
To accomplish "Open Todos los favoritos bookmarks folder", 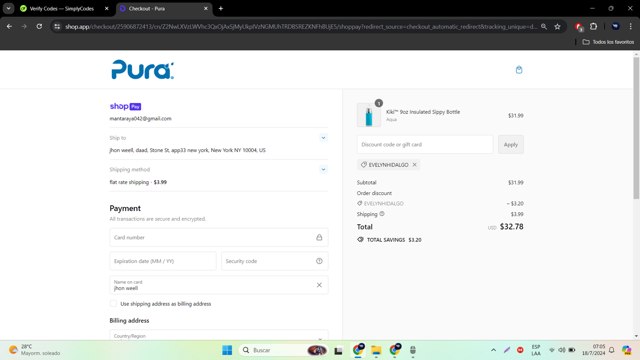I will [608, 42].
